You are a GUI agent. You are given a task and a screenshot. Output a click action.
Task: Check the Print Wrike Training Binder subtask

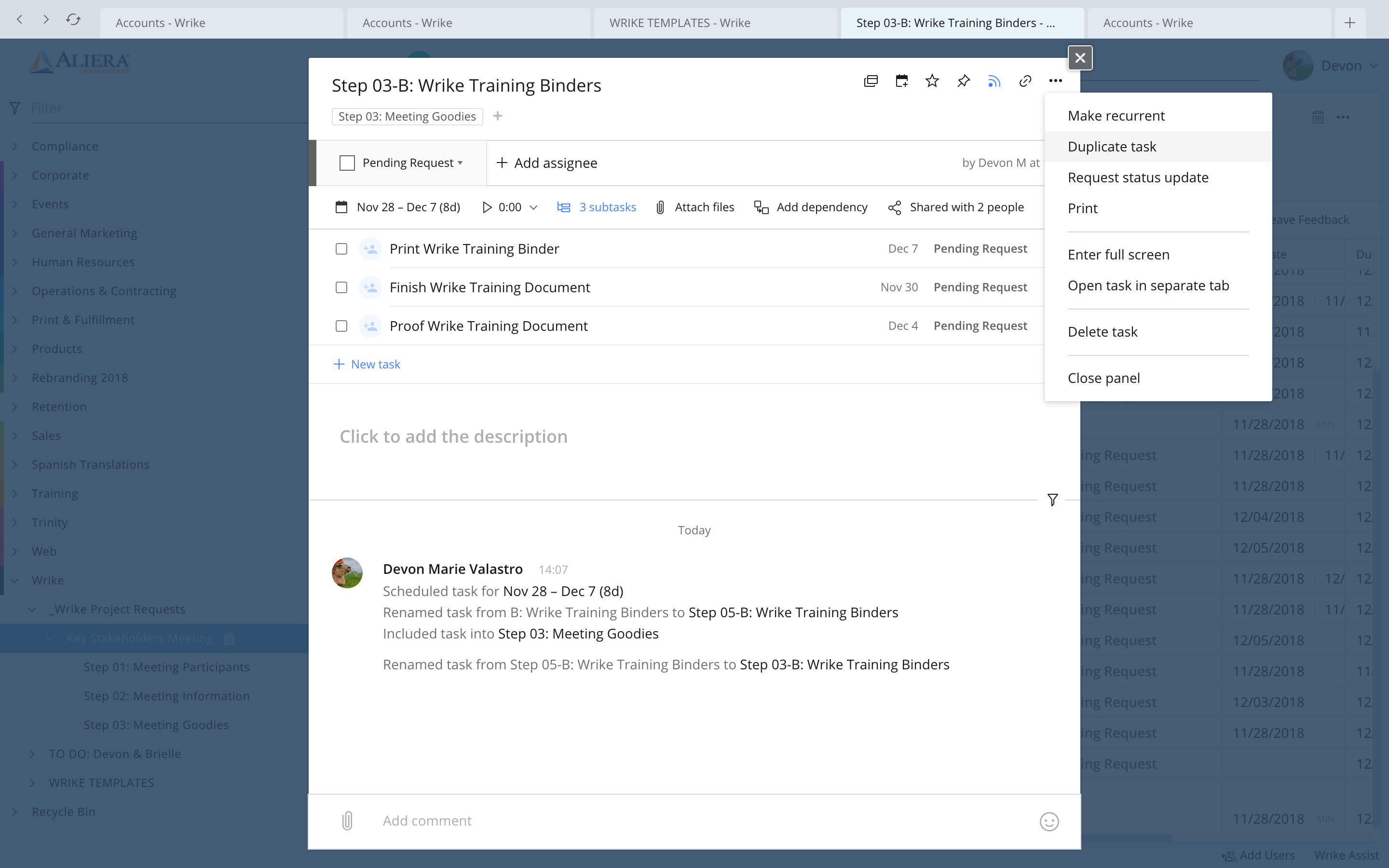click(x=341, y=248)
